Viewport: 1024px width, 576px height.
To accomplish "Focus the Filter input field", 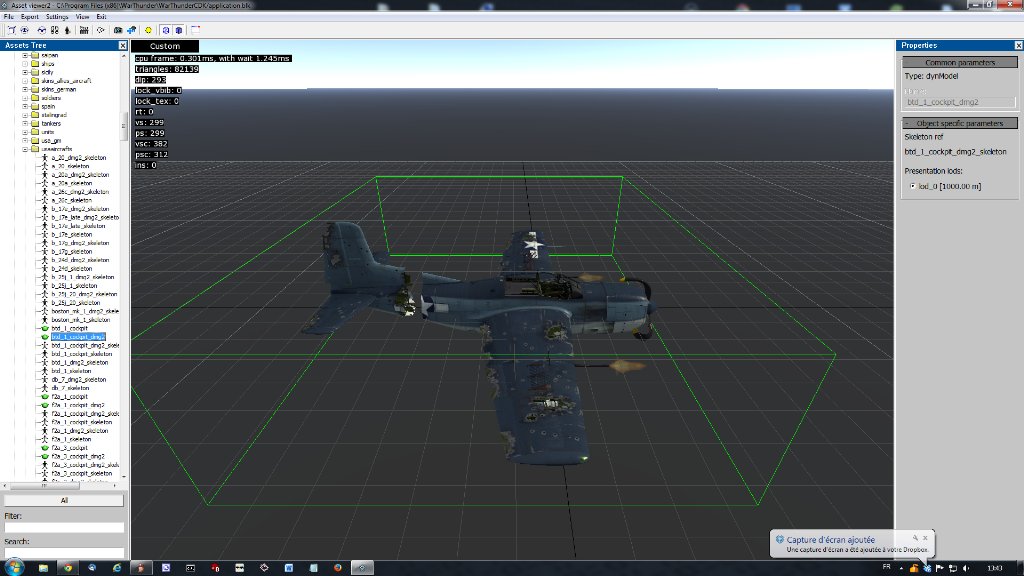I will point(64,527).
